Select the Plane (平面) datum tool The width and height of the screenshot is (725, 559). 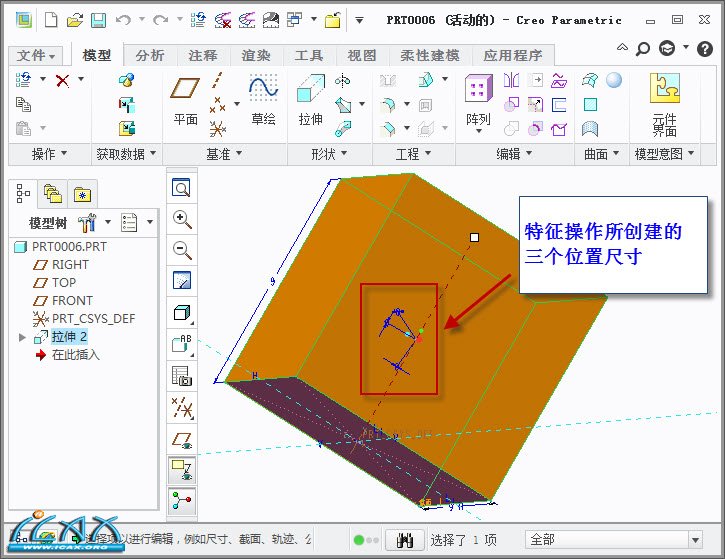[x=185, y=99]
